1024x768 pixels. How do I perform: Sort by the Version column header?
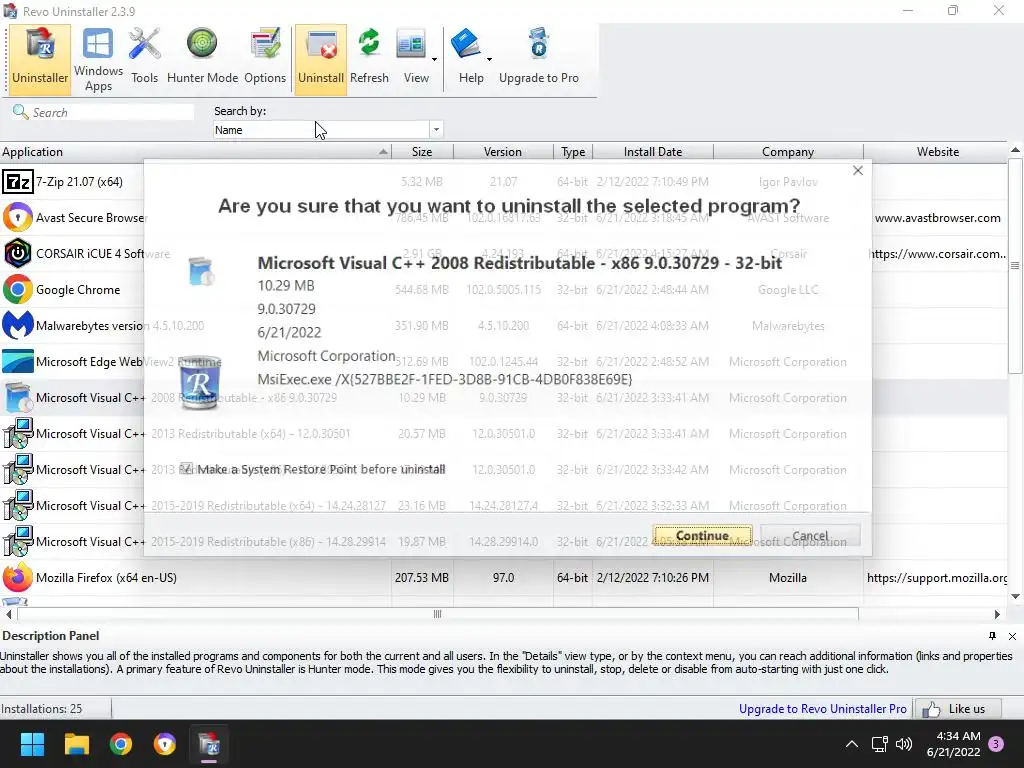coord(503,152)
